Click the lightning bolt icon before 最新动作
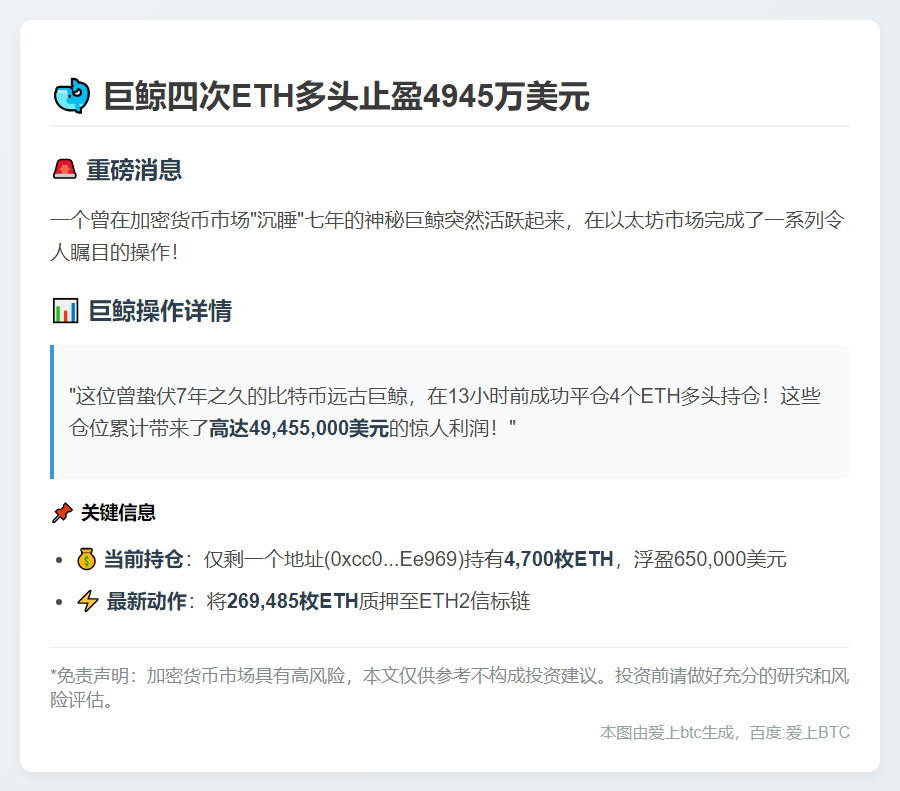The height and width of the screenshot is (791, 900). pos(88,601)
